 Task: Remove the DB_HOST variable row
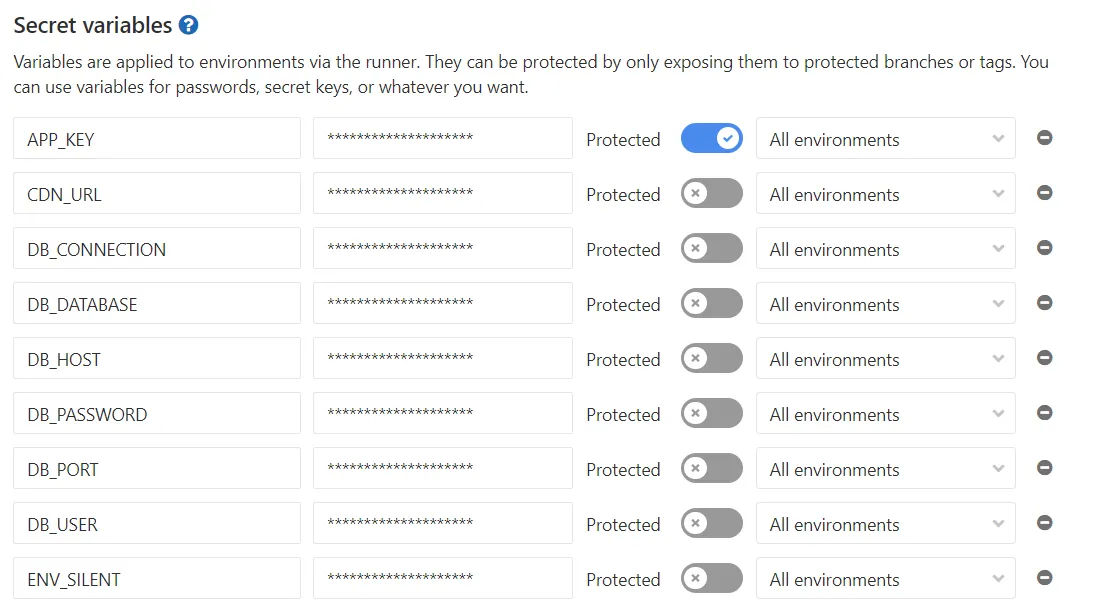(1044, 358)
